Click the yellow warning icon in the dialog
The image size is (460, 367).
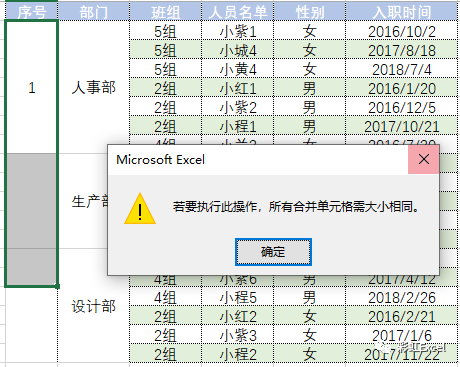(140, 209)
